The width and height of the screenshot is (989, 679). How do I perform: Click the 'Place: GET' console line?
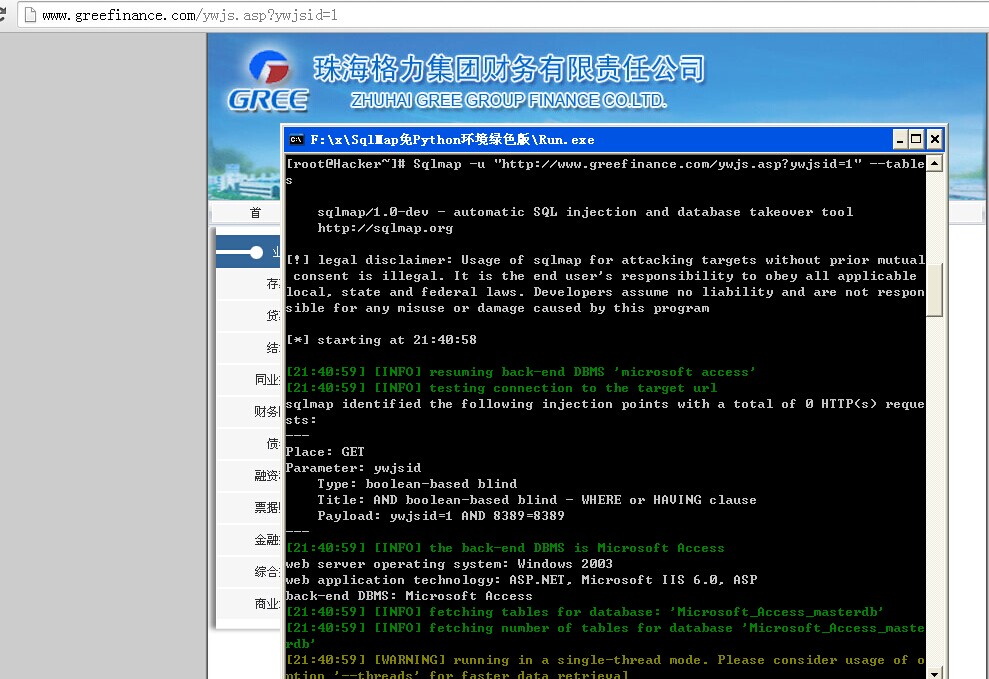coord(325,452)
